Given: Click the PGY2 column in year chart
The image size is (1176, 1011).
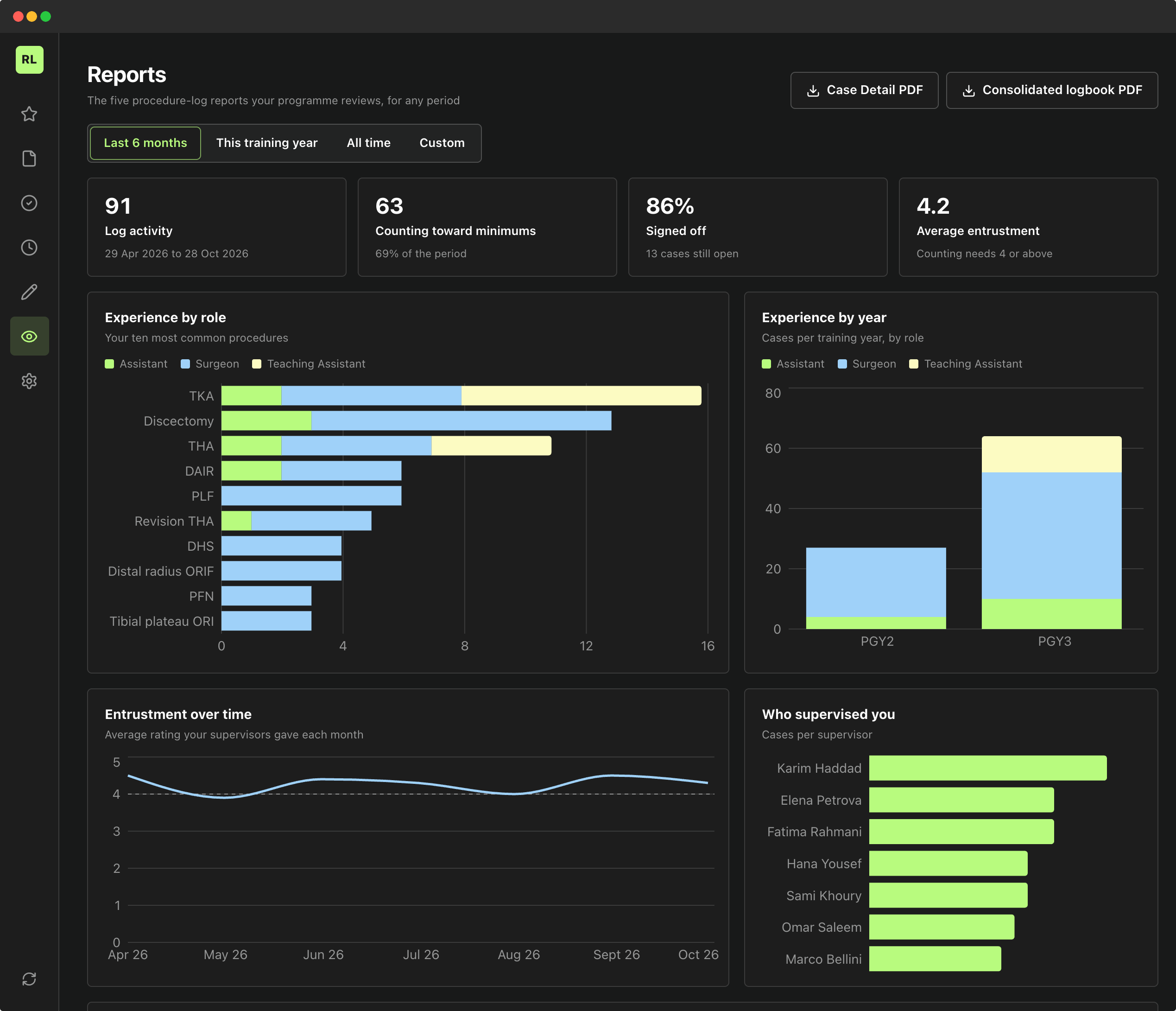Looking at the screenshot, I should 876,588.
